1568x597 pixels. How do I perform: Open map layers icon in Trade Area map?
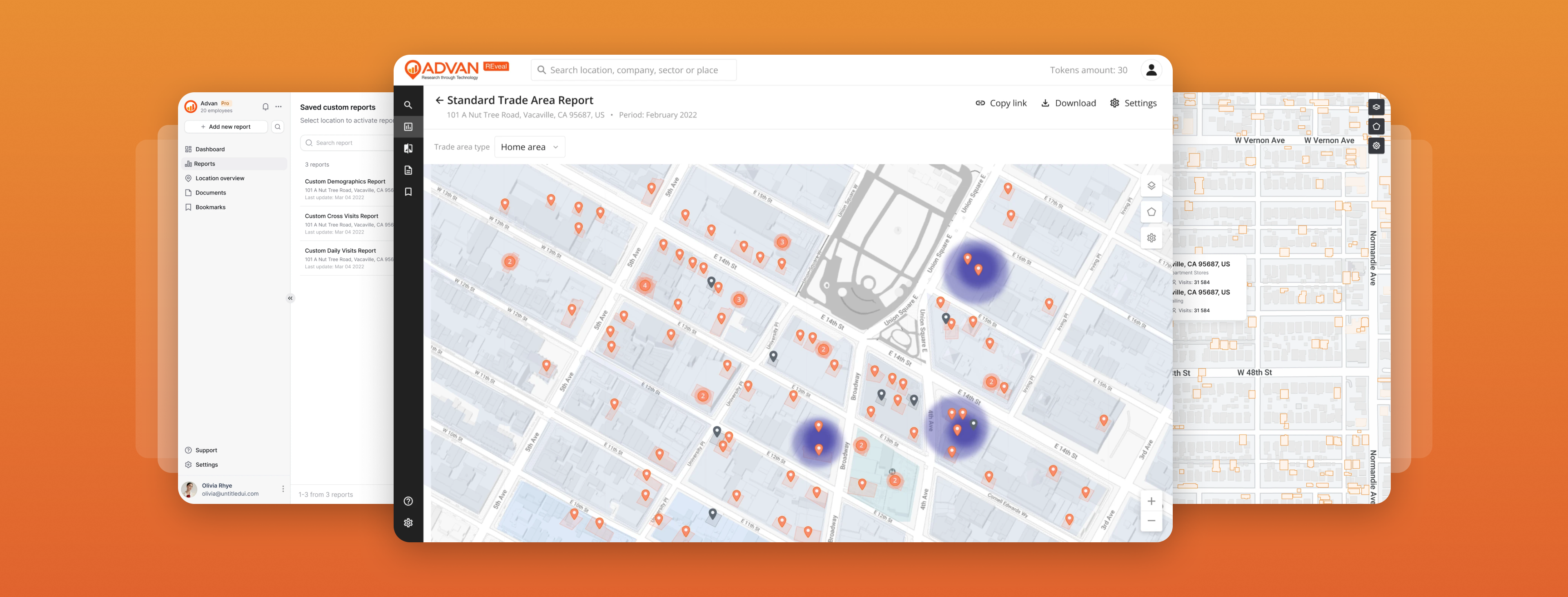(x=1151, y=186)
